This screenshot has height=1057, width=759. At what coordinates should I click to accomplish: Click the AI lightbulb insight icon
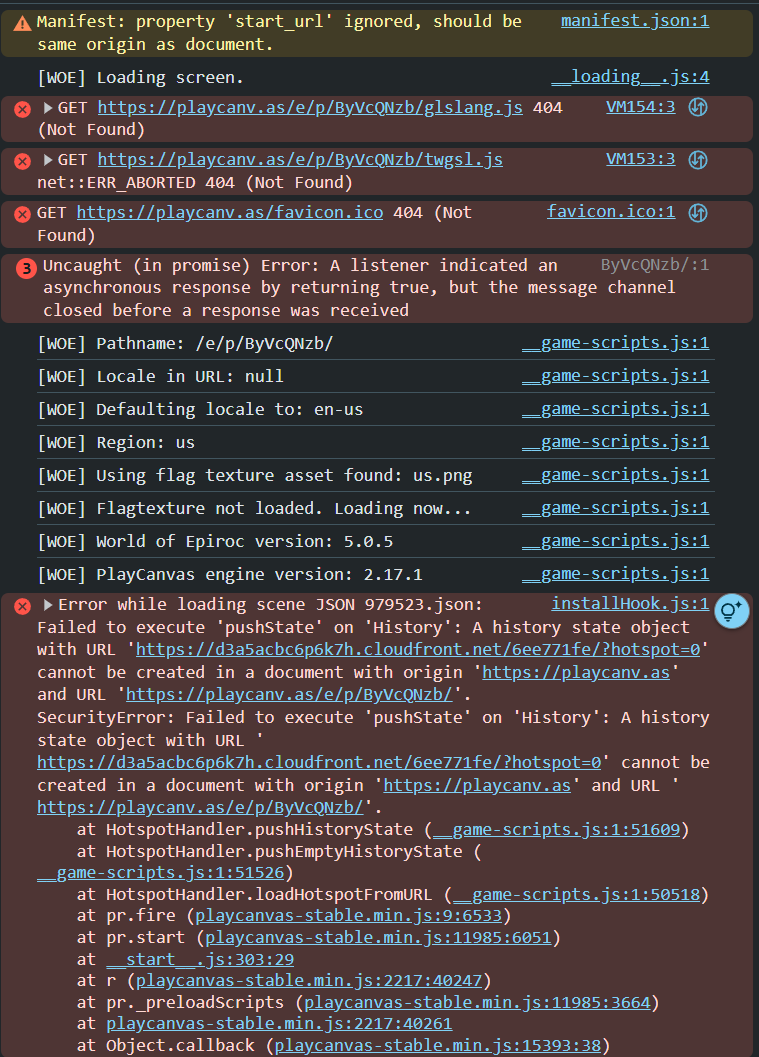tap(731, 610)
